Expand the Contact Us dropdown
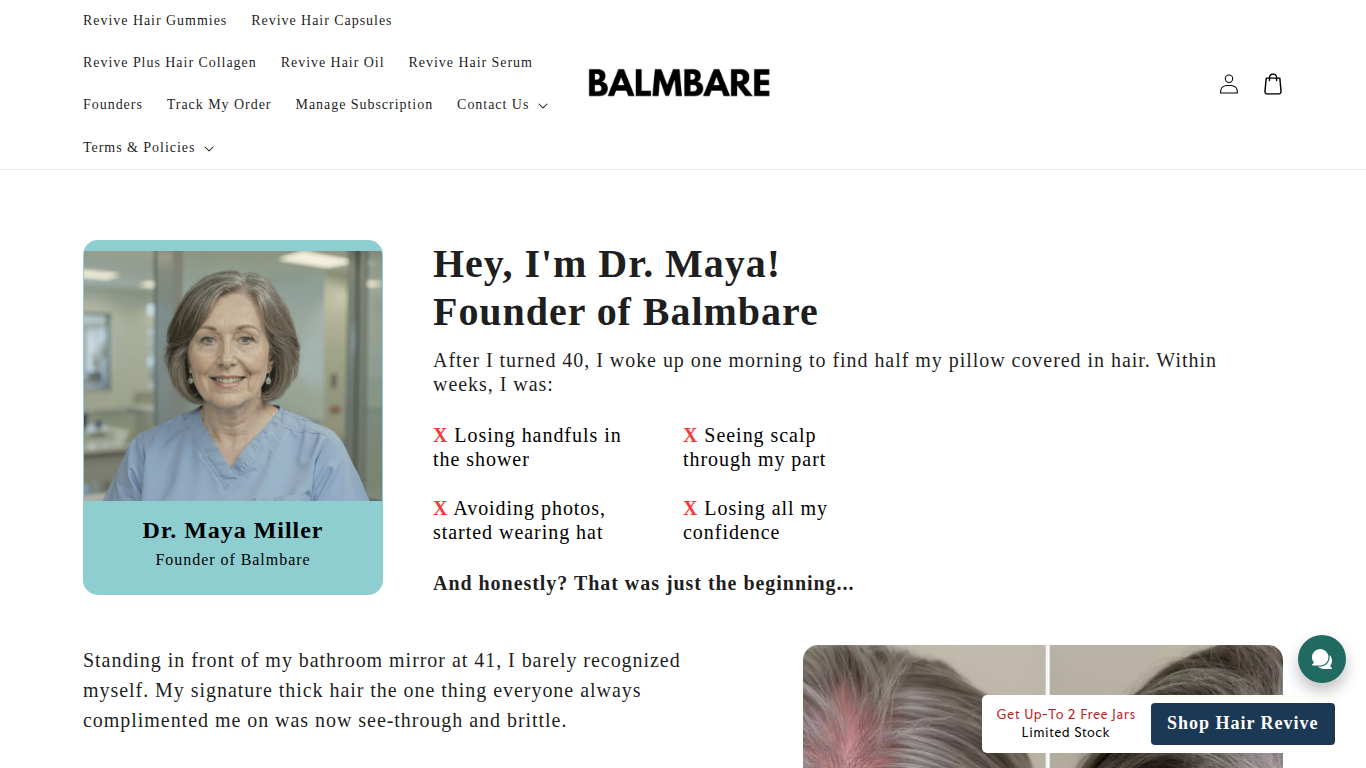 pos(502,105)
